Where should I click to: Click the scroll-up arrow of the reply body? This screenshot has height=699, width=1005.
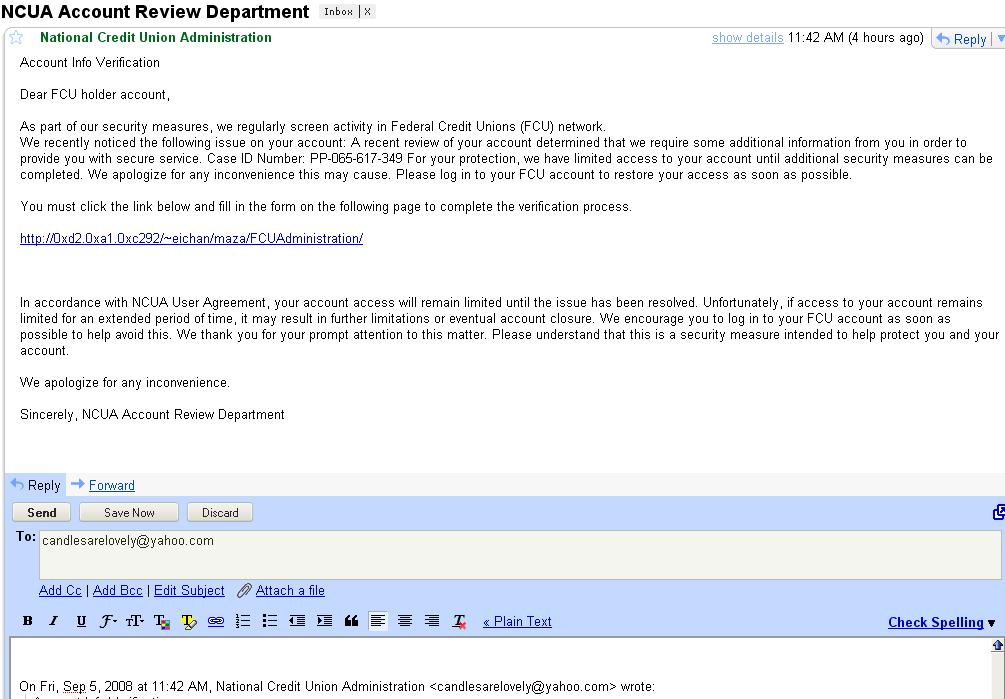pyautogui.click(x=997, y=645)
